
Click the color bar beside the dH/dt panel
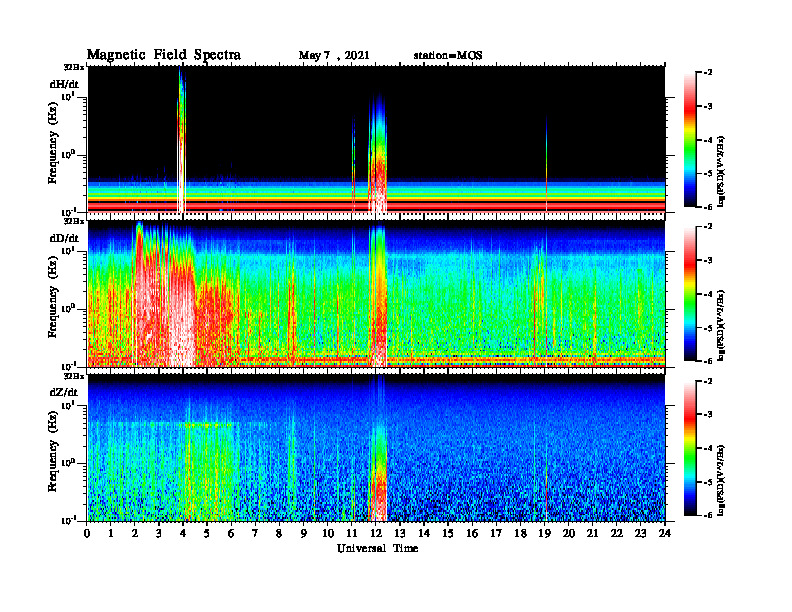(689, 140)
